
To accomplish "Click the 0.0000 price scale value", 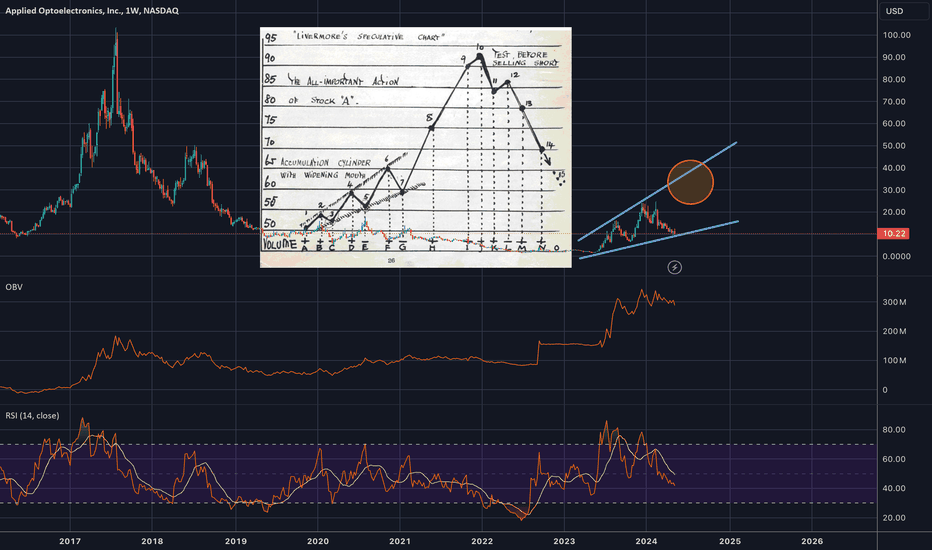I will pos(896,256).
